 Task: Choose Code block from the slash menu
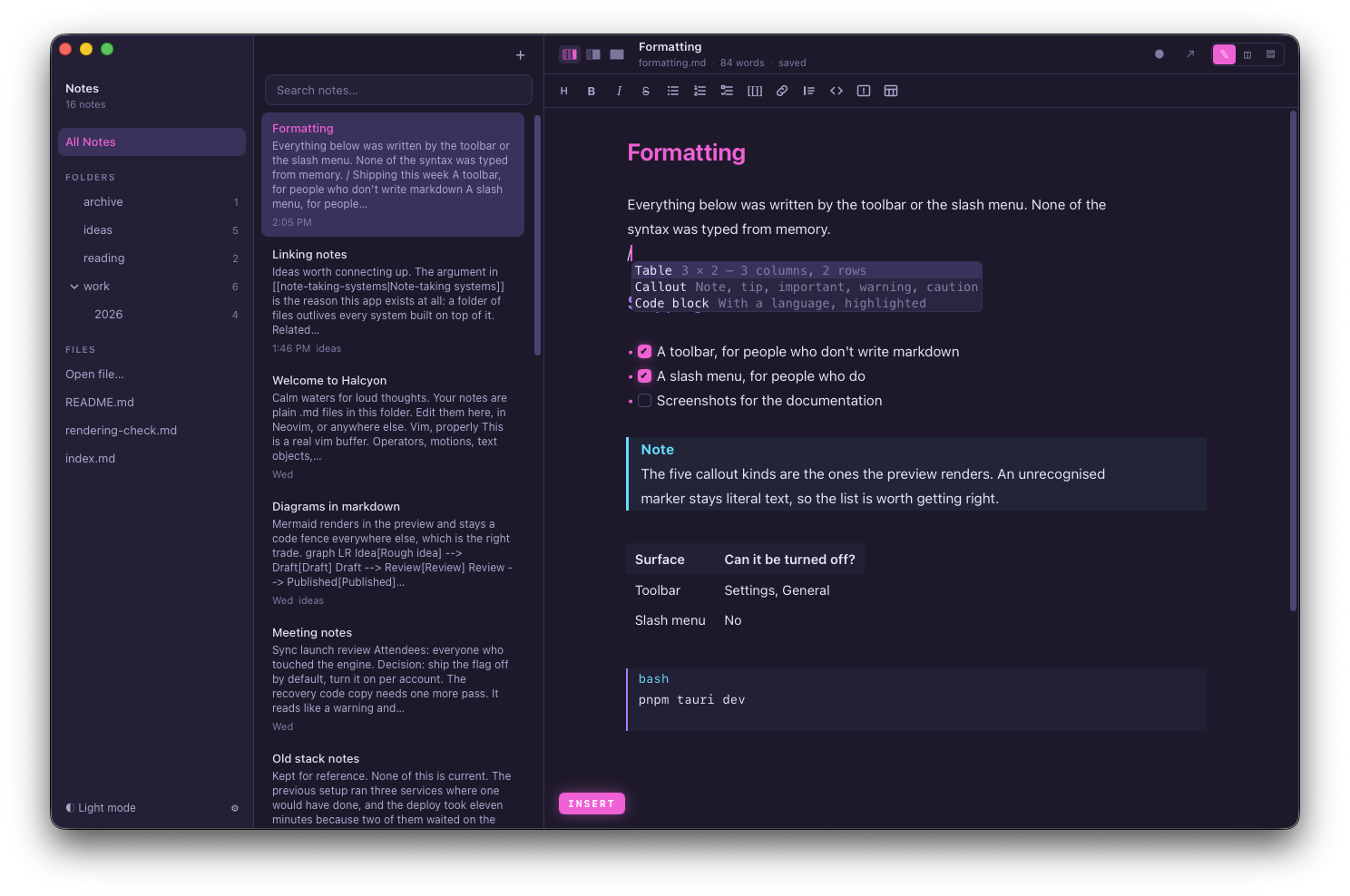coord(807,303)
